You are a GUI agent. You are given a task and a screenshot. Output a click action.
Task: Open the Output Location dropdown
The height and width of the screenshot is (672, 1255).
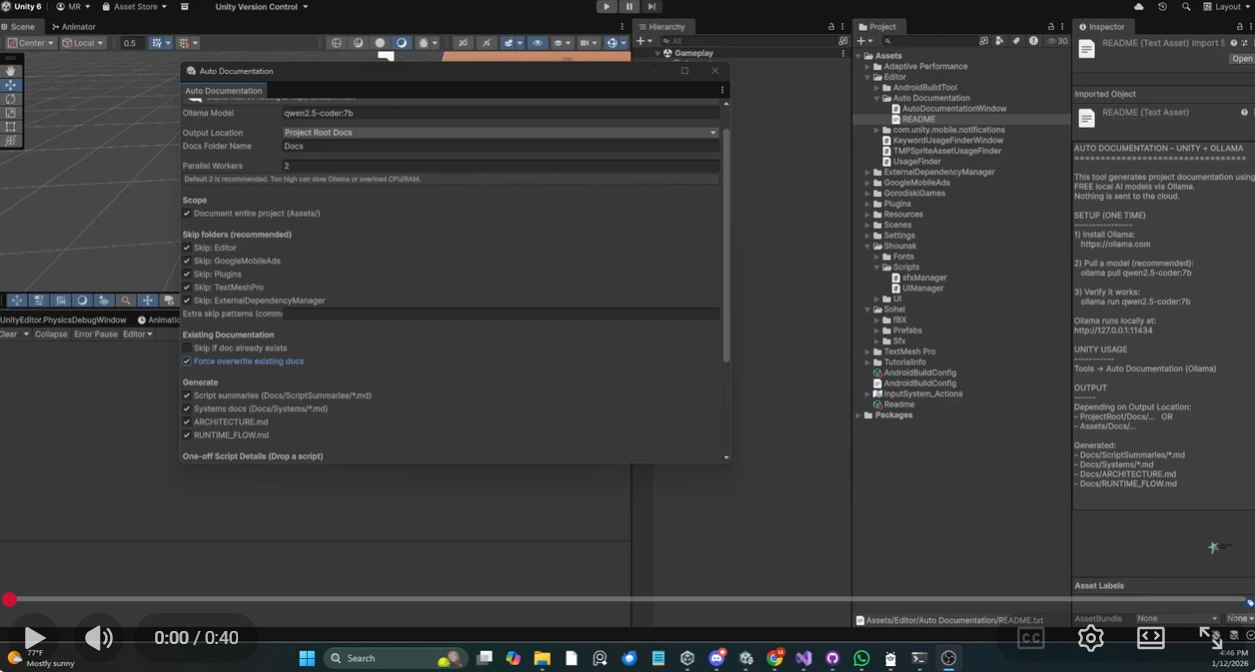[500, 132]
